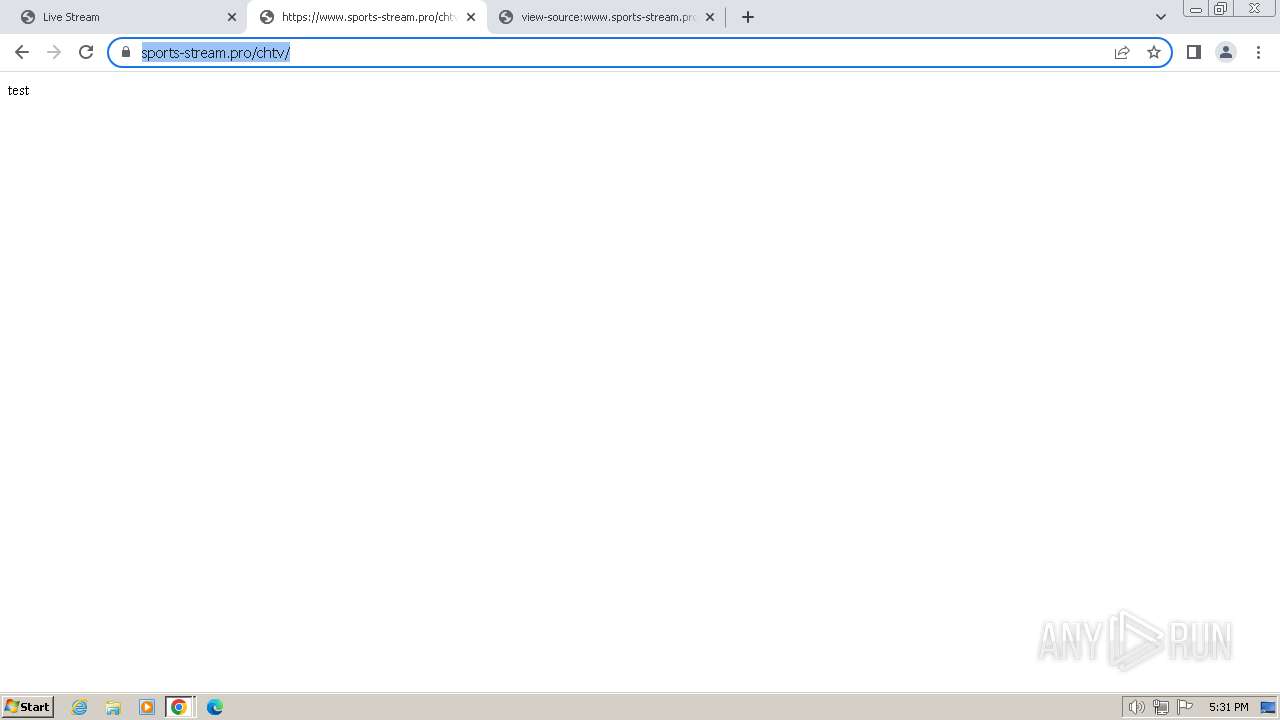Share this page using share icon
The height and width of the screenshot is (720, 1280).
click(x=1122, y=52)
